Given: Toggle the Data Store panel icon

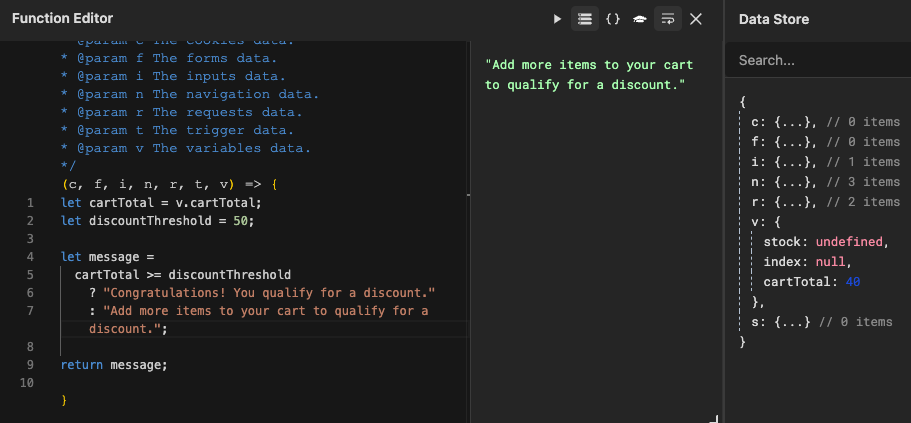Looking at the screenshot, I should click(584, 19).
